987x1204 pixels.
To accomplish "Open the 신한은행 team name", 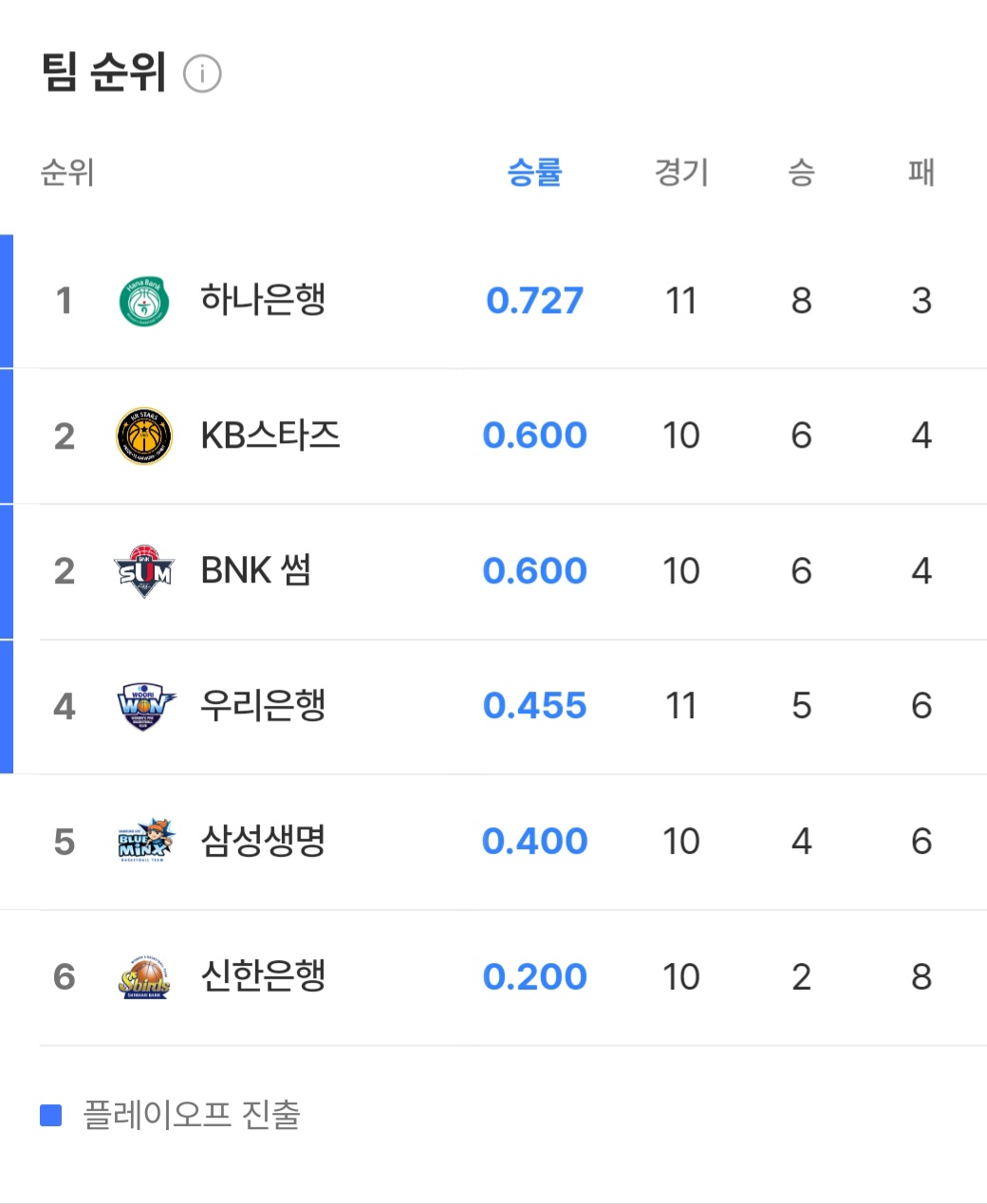I will tap(263, 976).
